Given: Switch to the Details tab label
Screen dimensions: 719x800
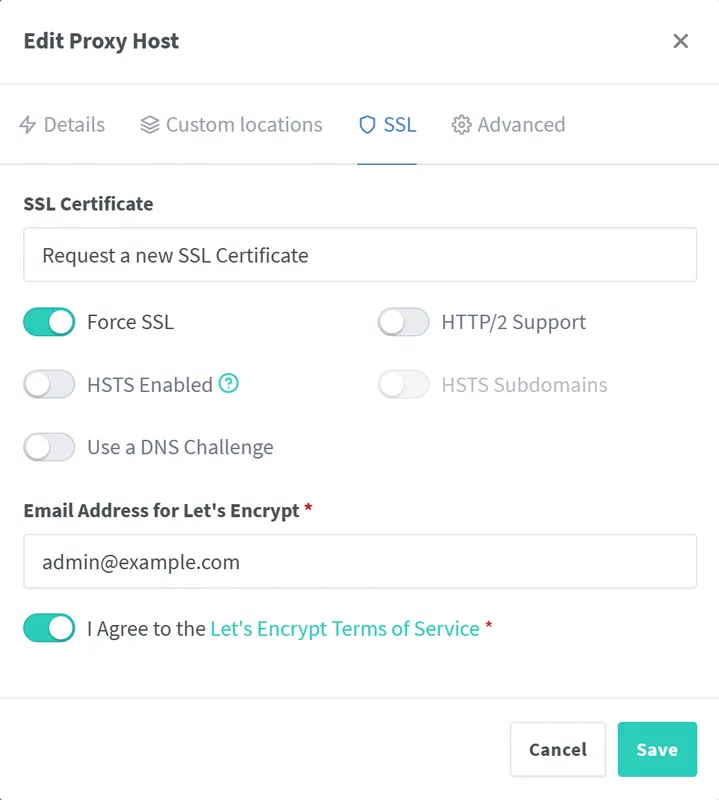Looking at the screenshot, I should [x=74, y=125].
